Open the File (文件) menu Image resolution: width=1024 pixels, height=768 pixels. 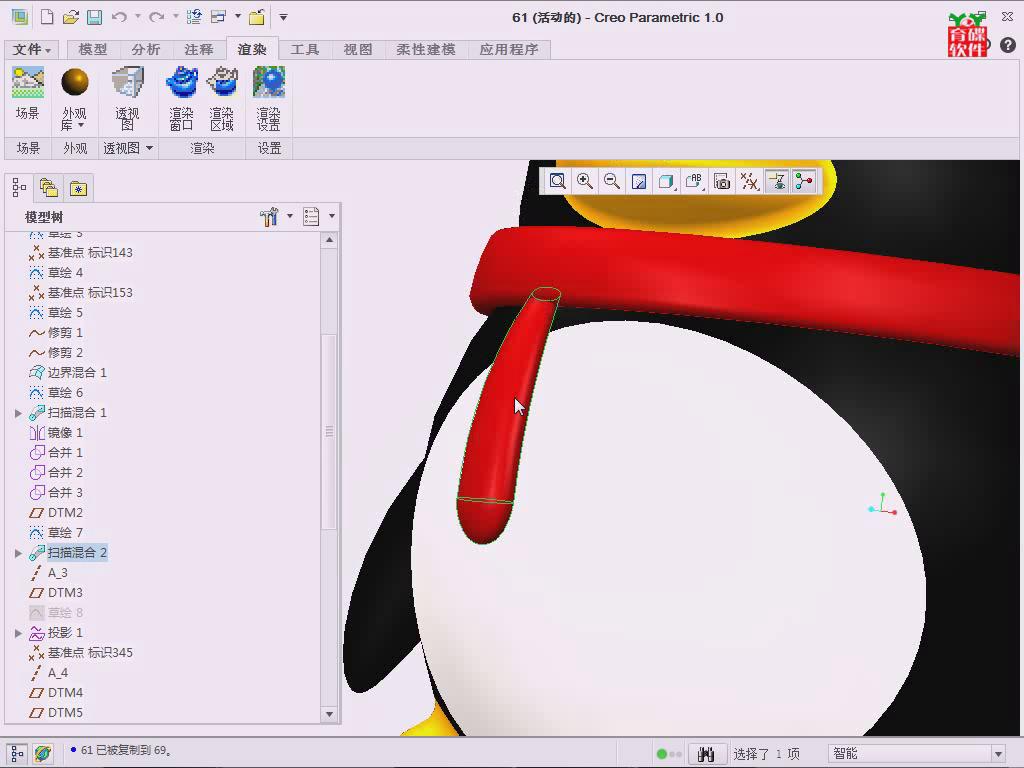click(31, 50)
